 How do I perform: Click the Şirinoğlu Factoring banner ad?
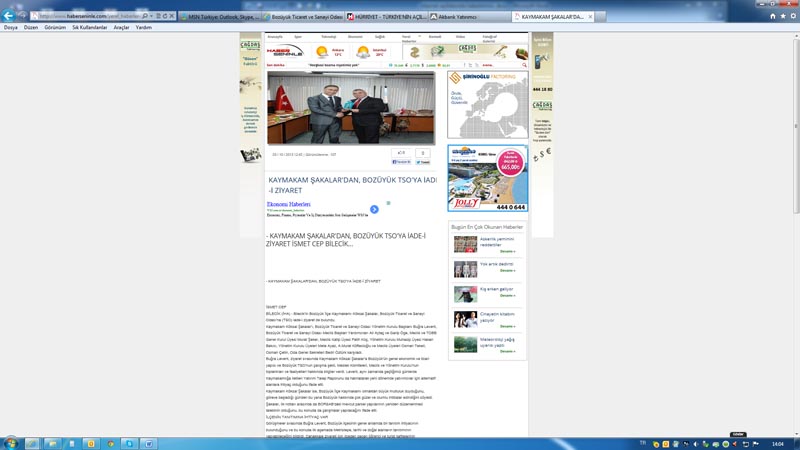[488, 105]
